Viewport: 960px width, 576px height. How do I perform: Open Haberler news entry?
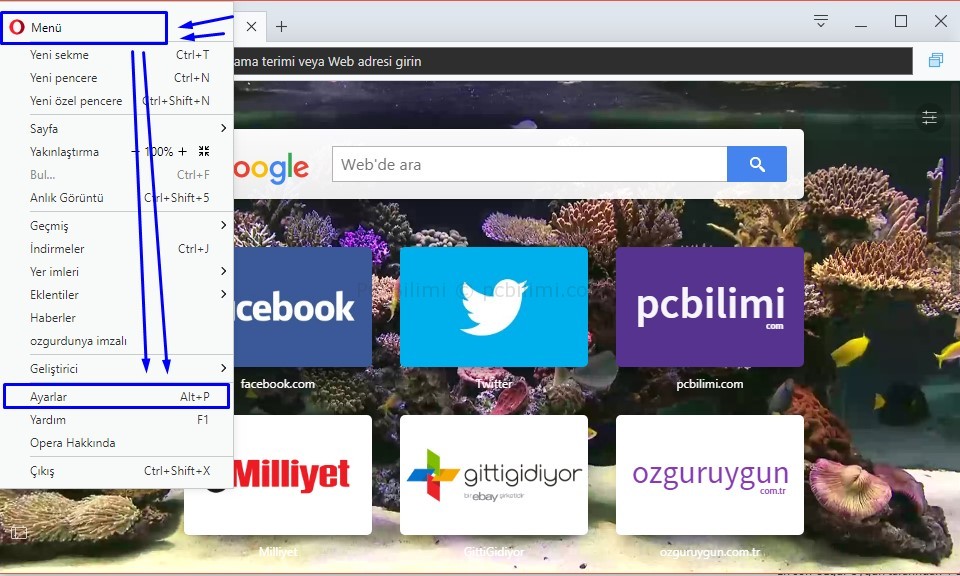coord(116,318)
